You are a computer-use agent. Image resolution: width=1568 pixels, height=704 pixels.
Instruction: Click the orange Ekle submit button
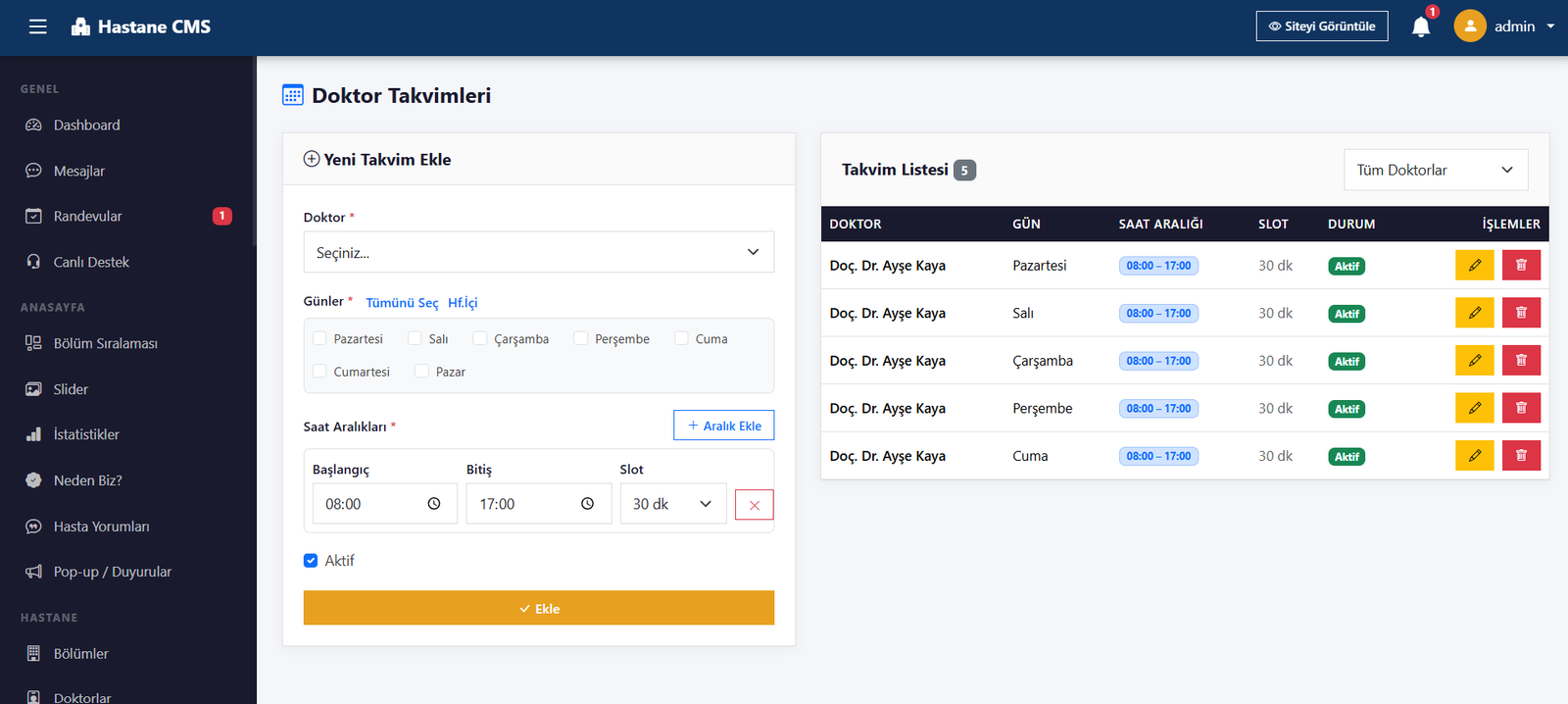coord(539,608)
